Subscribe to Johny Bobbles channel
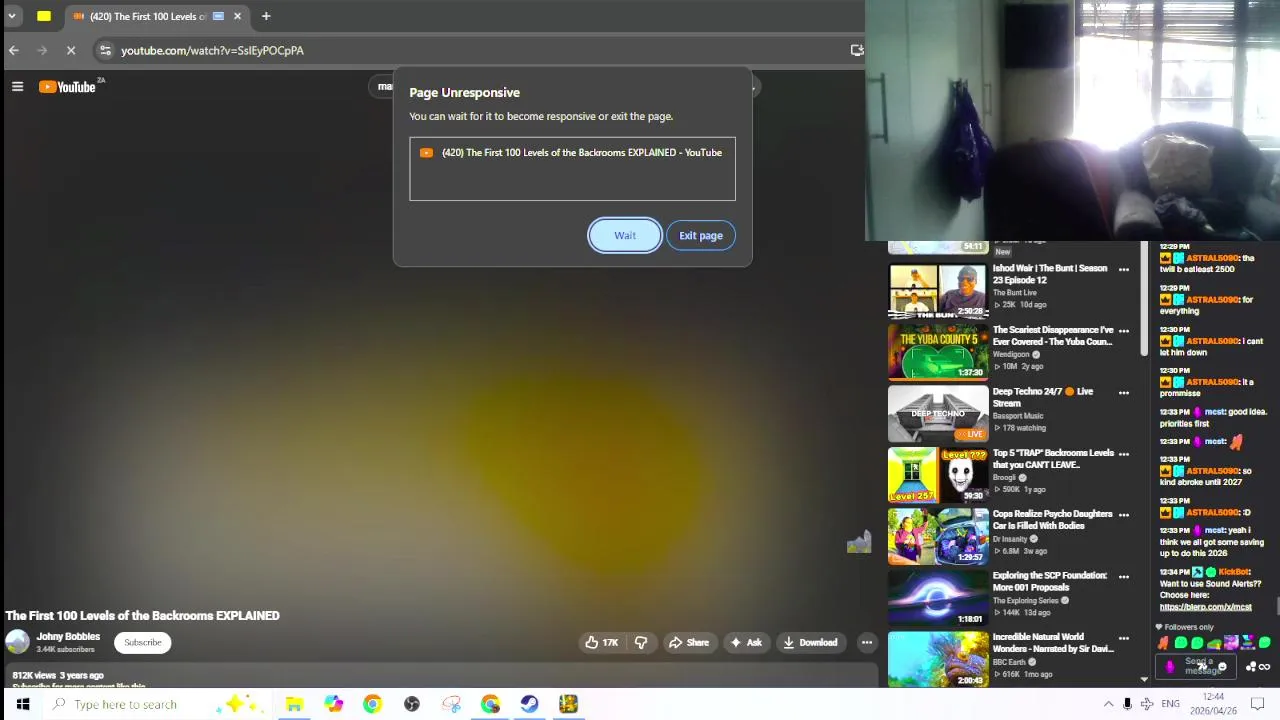Image resolution: width=1280 pixels, height=720 pixels. coord(142,643)
